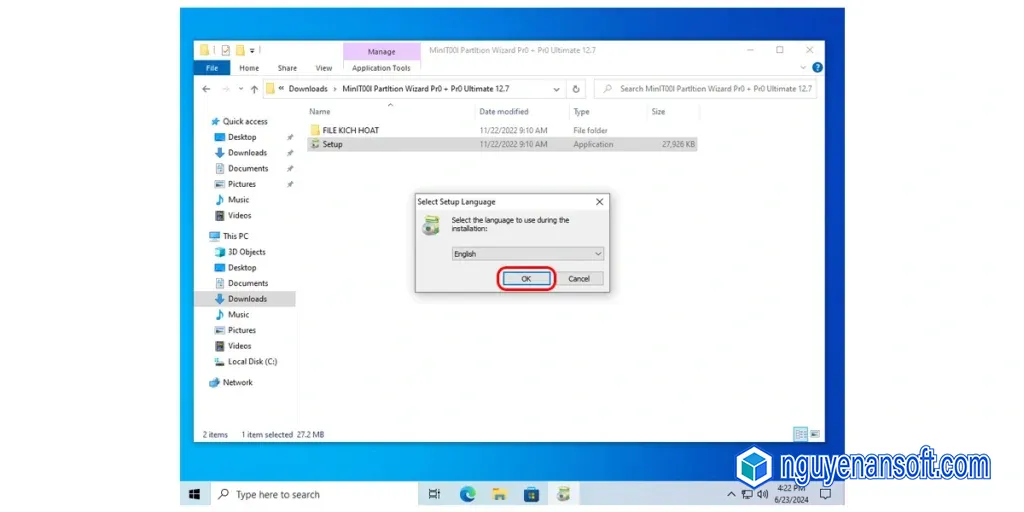Open pinned Pictures under Quick access
This screenshot has width=1024, height=512.
pyautogui.click(x=242, y=184)
